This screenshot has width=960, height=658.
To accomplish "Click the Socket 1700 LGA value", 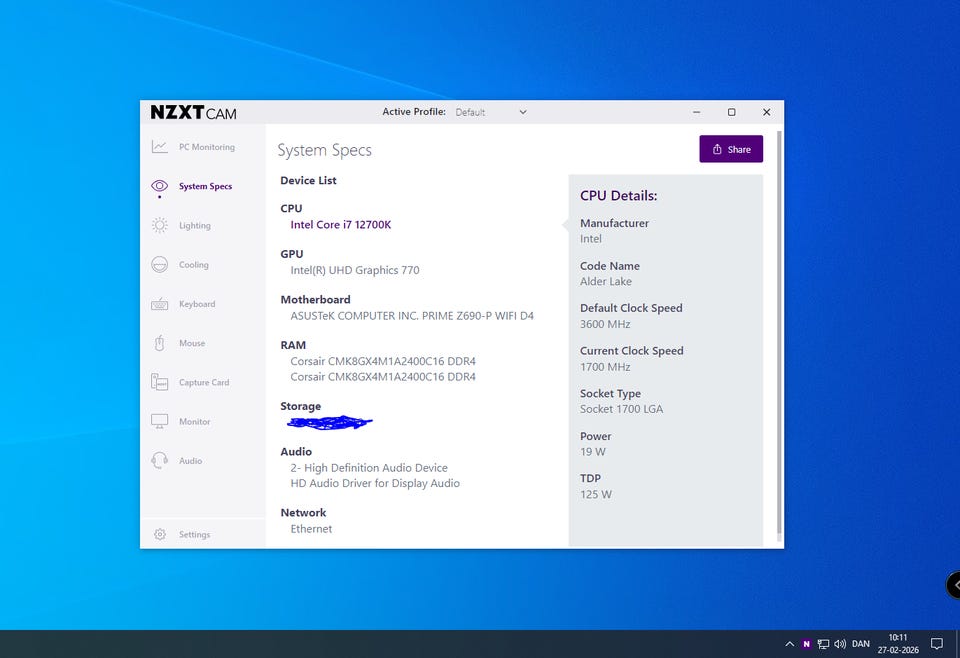I will [621, 409].
